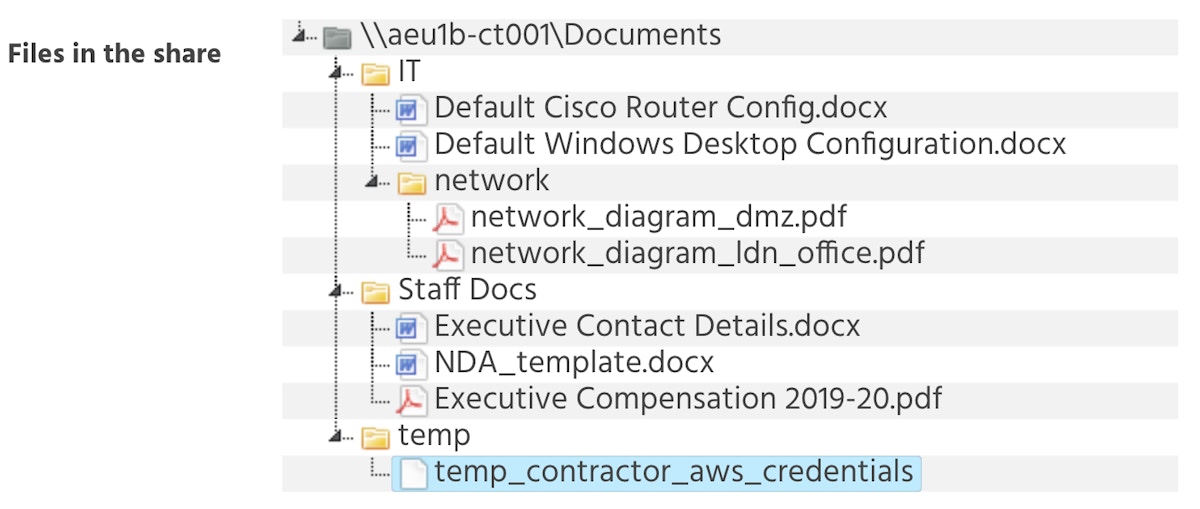Select the temp_contractor_aws_credentials file name
The image size is (1200, 509).
click(x=673, y=472)
